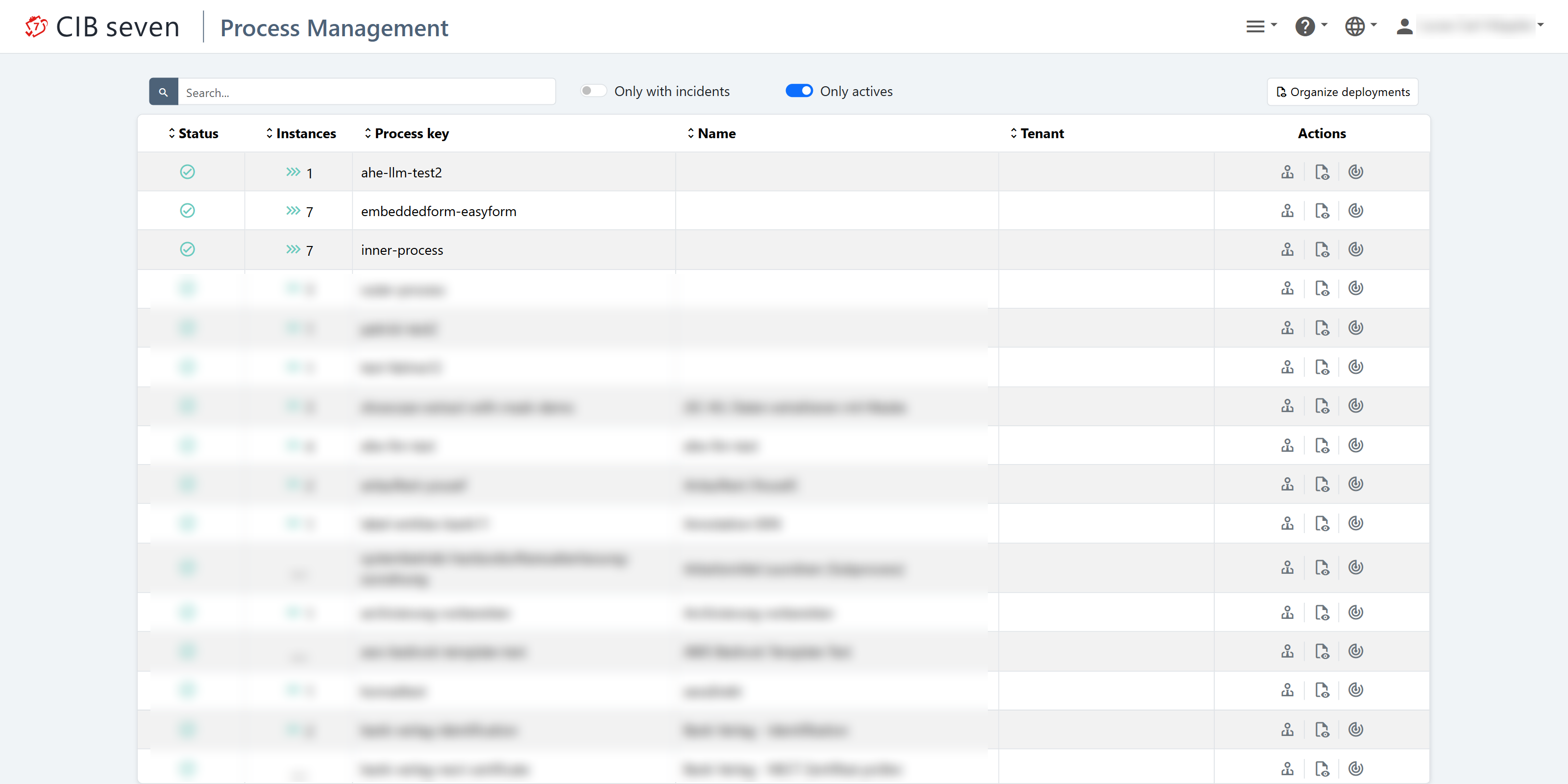Open the hamburger menu dropdown

[1261, 26]
